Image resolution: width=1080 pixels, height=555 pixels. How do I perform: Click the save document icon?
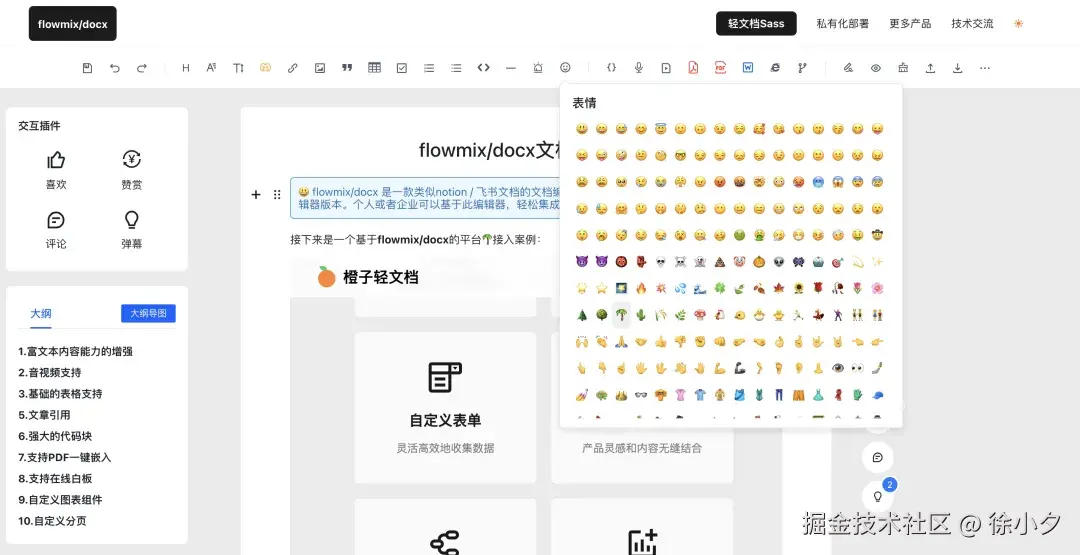[87, 67]
